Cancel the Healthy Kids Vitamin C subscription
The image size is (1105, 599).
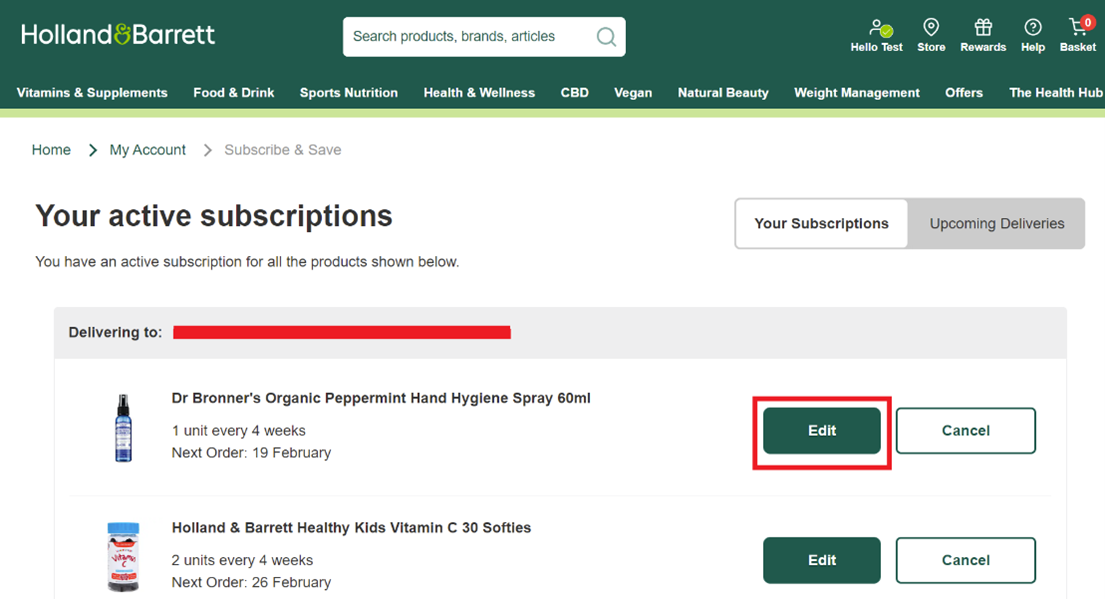pos(965,560)
